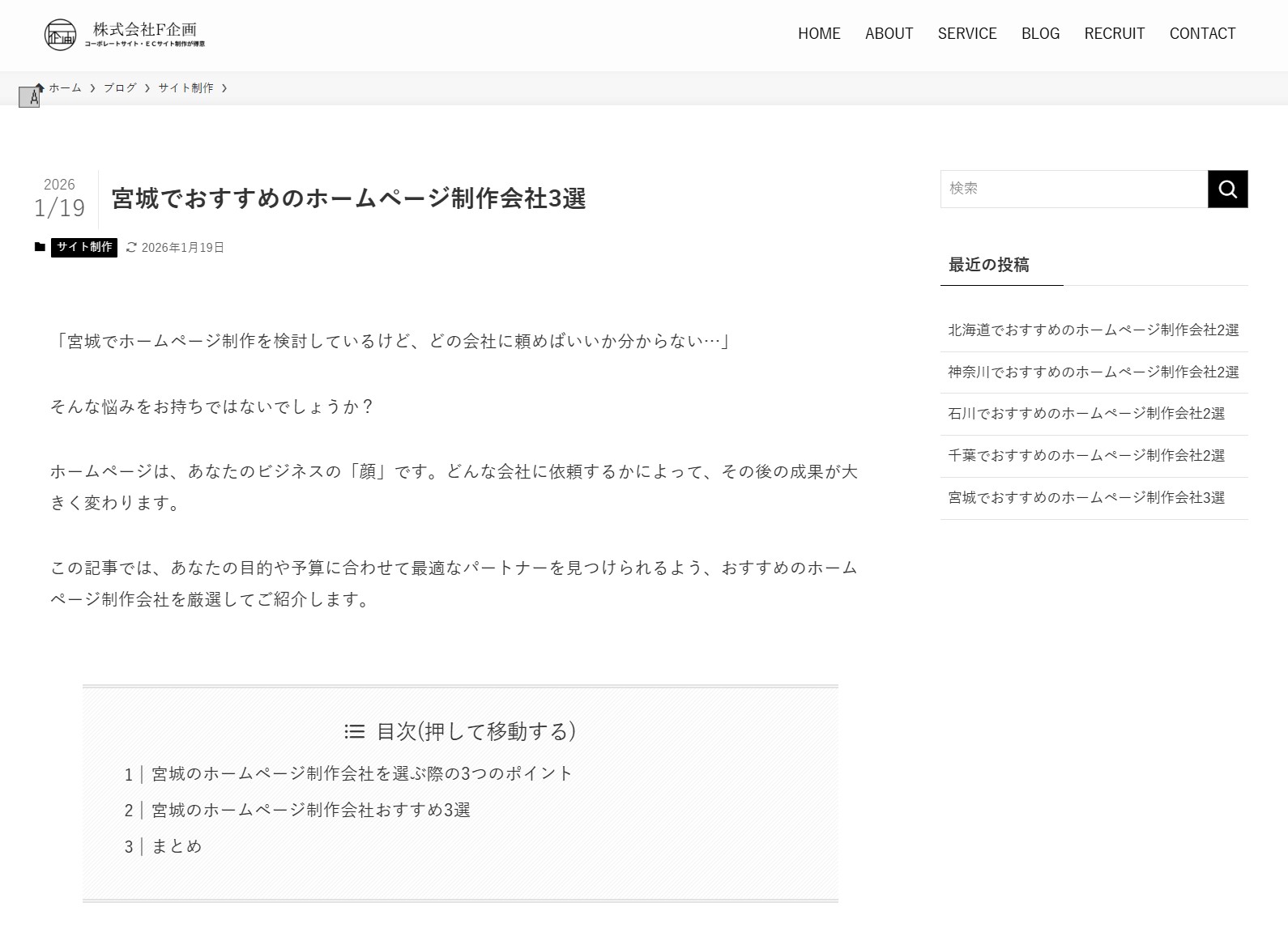Open the ABOUT menu item
The height and width of the screenshot is (928, 1288).
[x=889, y=33]
